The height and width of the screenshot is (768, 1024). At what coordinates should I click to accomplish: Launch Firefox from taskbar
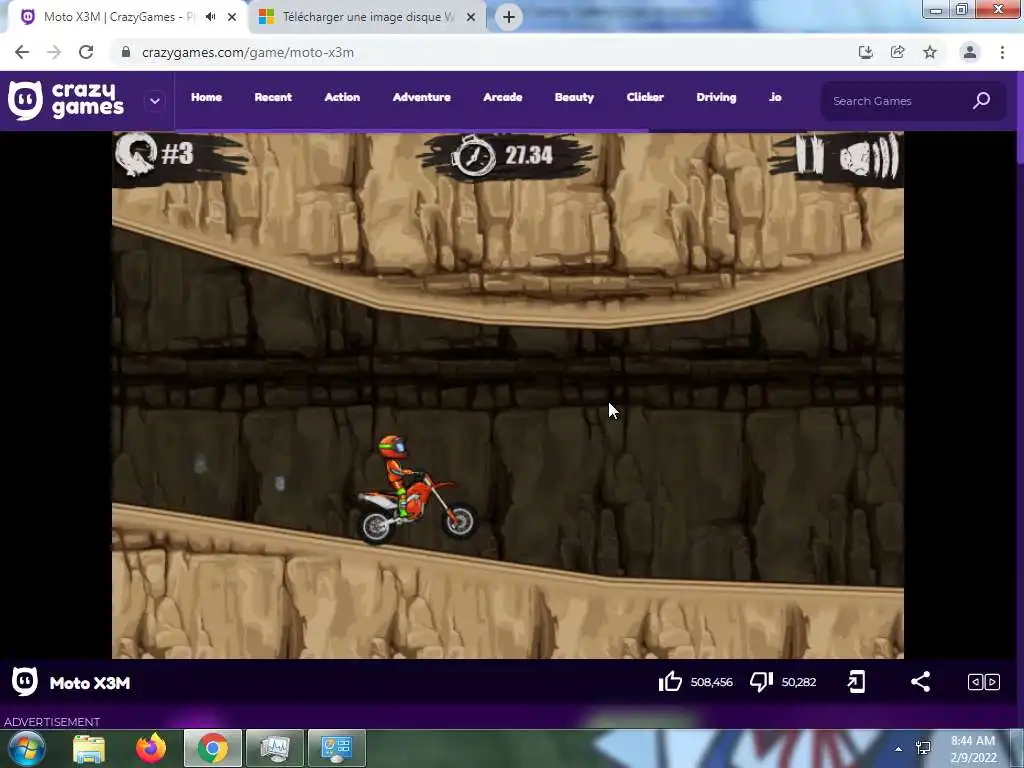point(151,748)
